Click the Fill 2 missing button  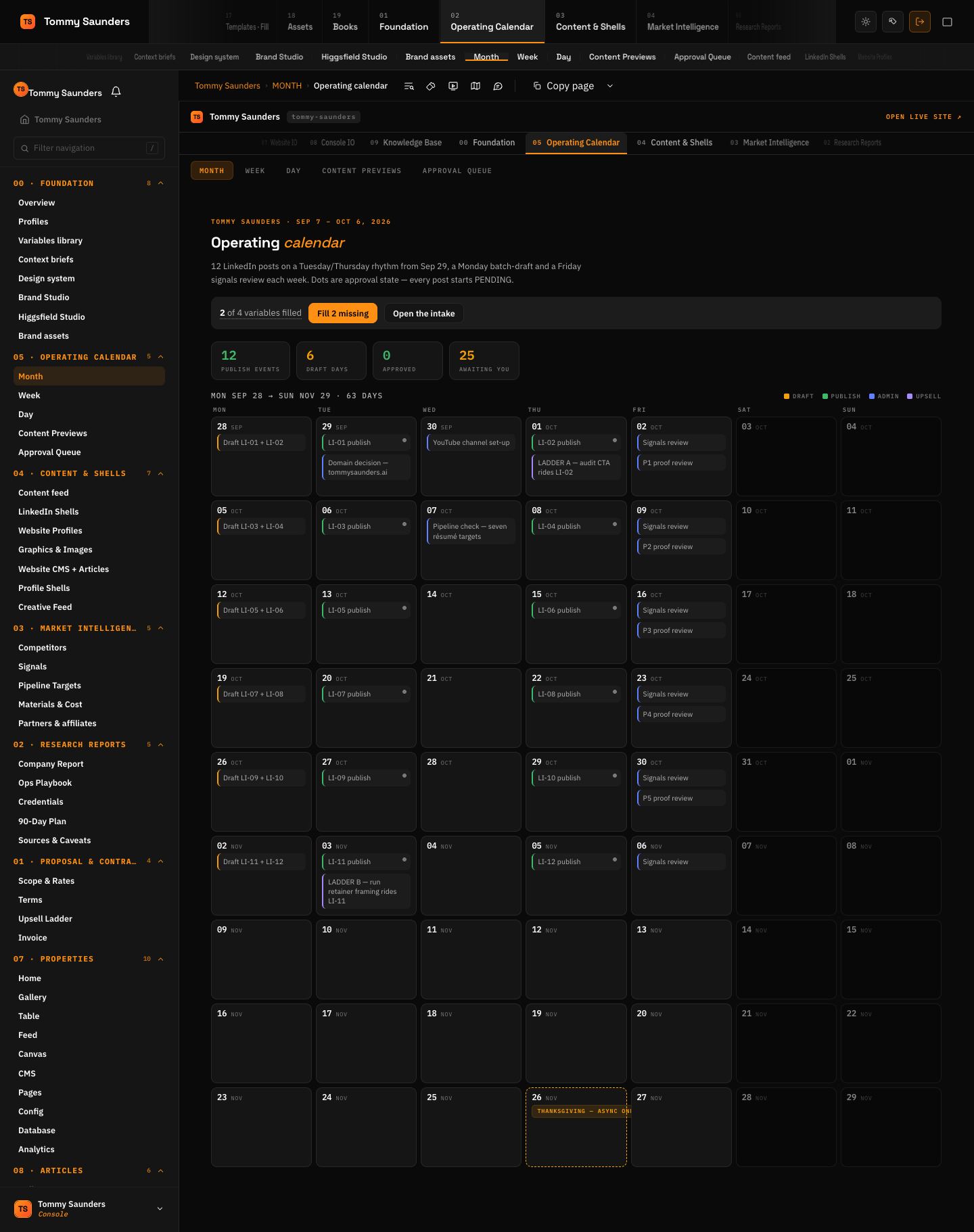(x=343, y=313)
